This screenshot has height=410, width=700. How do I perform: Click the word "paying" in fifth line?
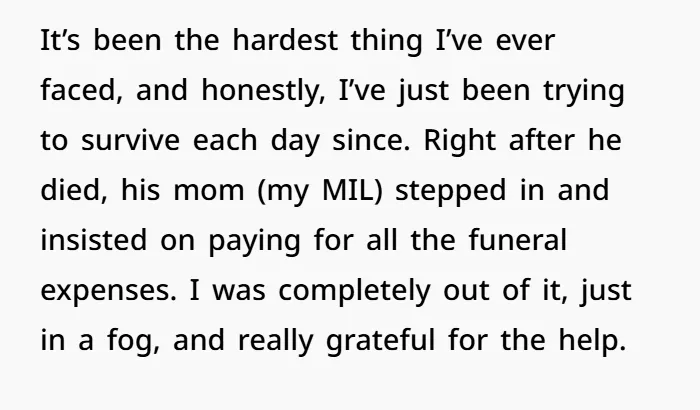(254, 240)
